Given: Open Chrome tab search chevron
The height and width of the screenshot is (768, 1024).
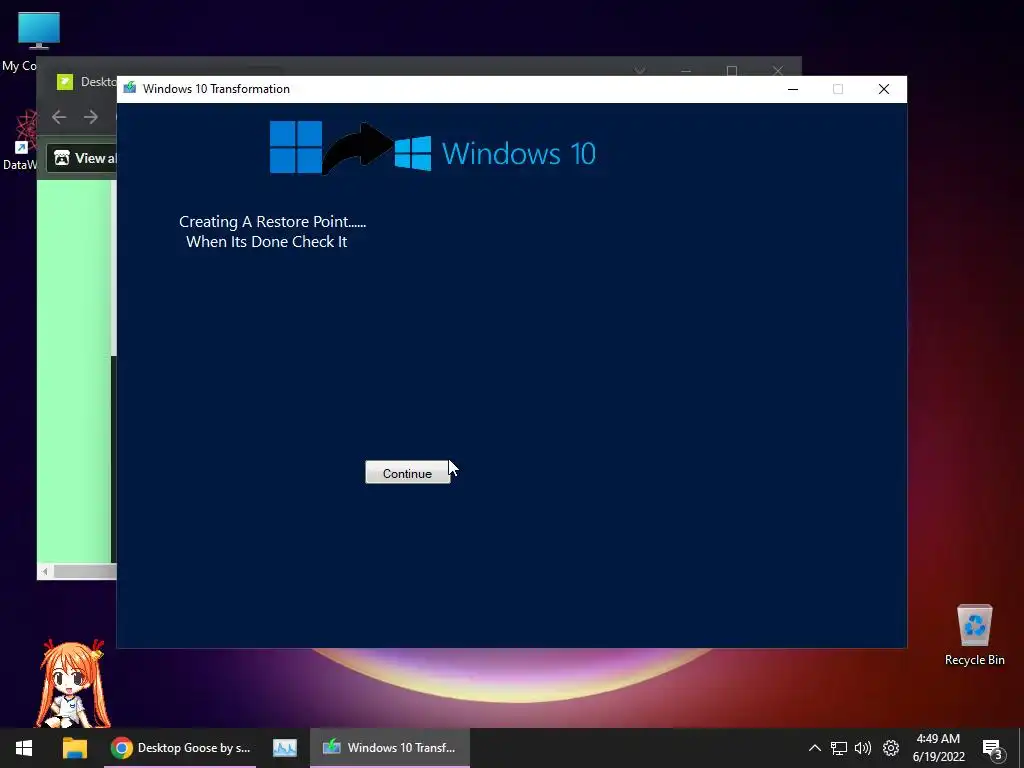Looking at the screenshot, I should (x=640, y=71).
